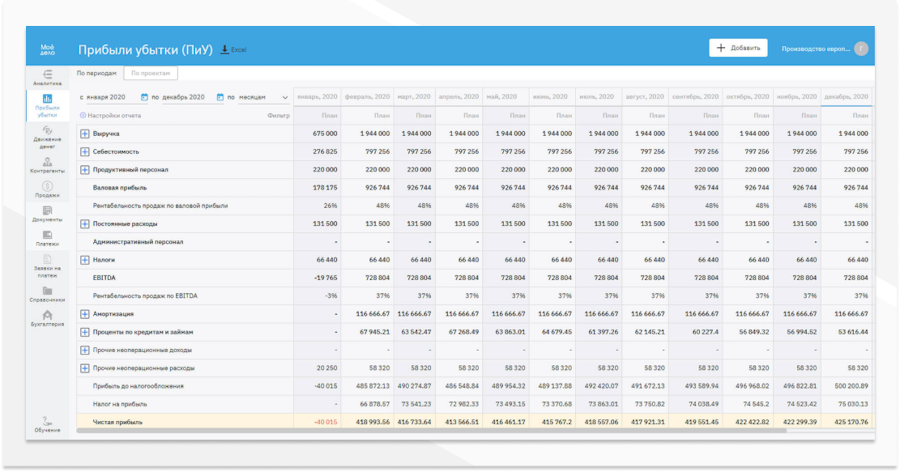Open the Фильтр option
Image resolution: width=900 pixels, height=472 pixels.
278,115
